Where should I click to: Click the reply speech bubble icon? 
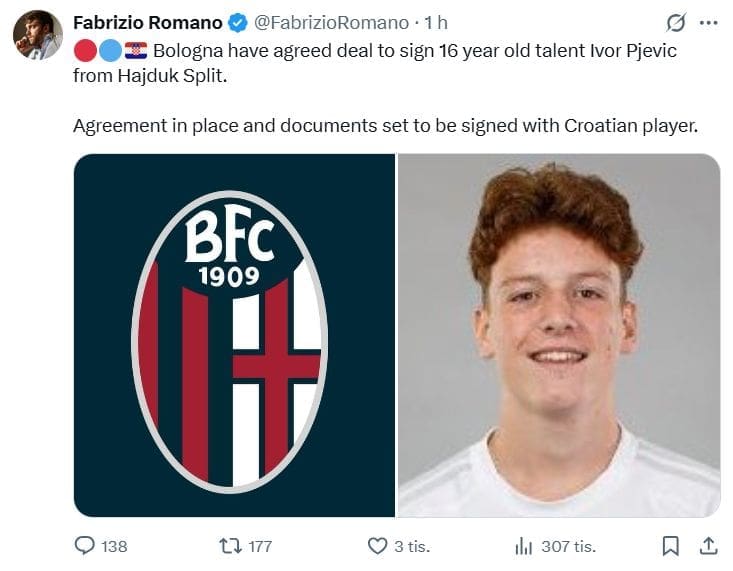pyautogui.click(x=85, y=546)
